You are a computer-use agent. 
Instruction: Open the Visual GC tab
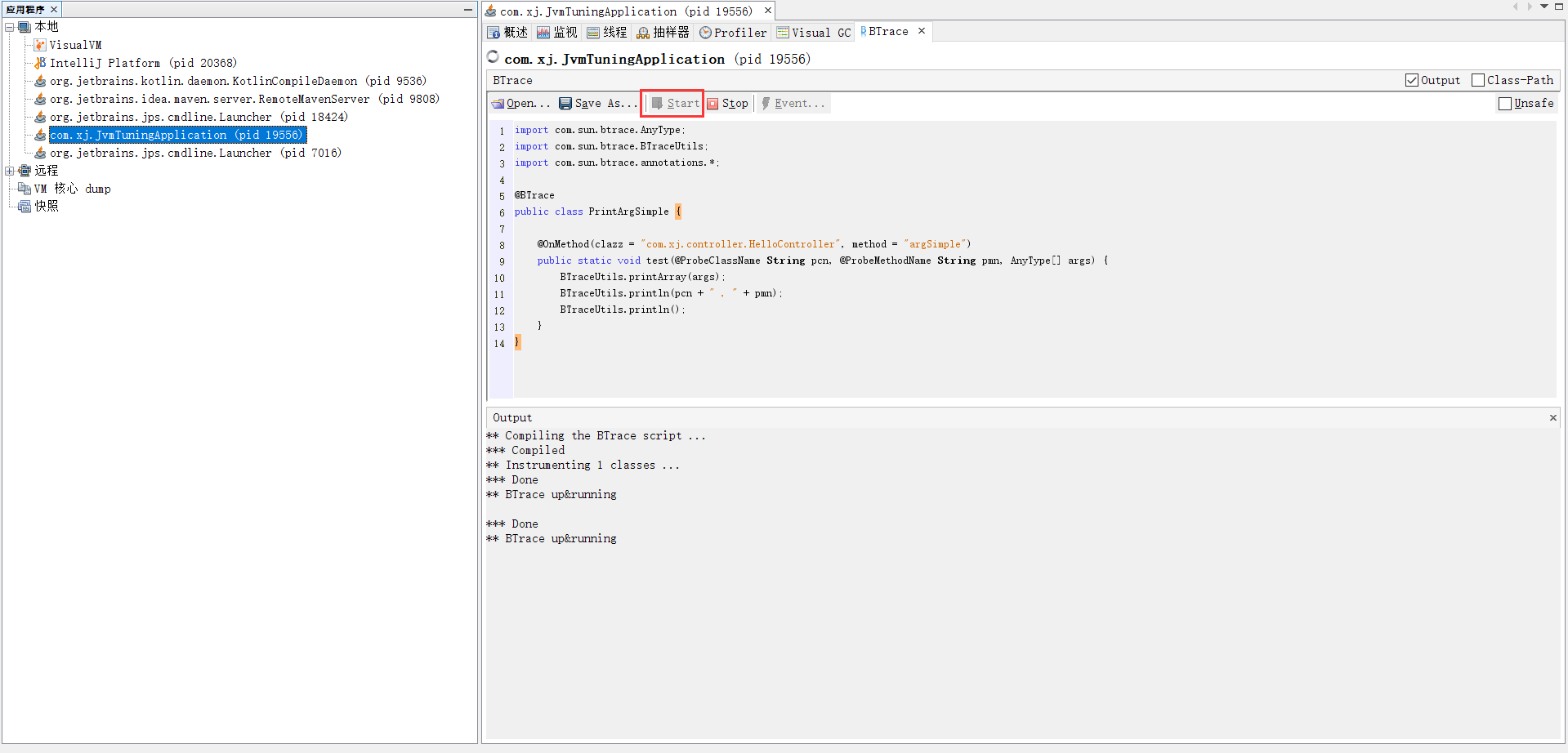point(814,33)
